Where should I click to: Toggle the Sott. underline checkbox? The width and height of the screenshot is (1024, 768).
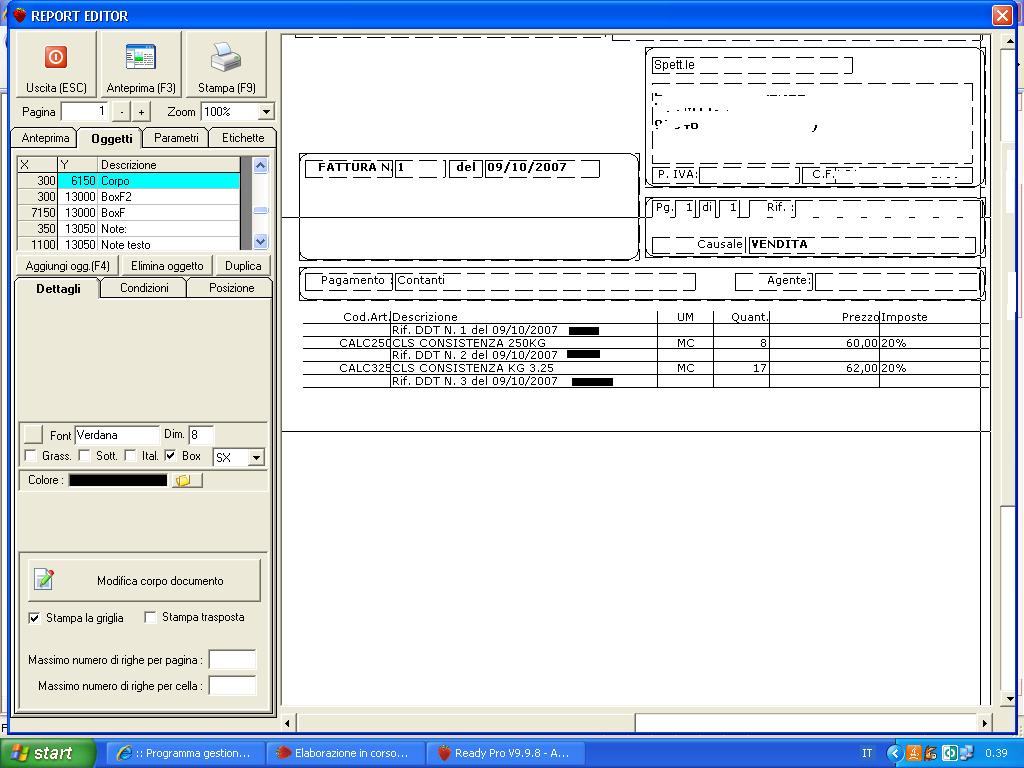(x=84, y=455)
